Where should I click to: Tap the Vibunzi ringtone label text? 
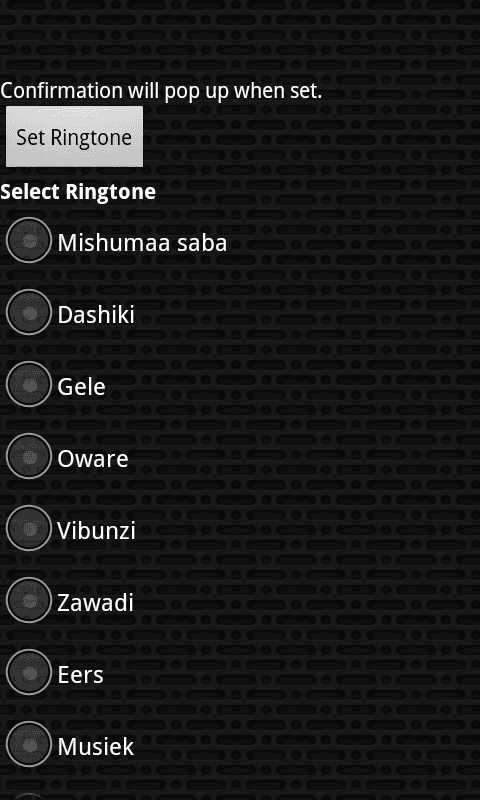coord(96,531)
